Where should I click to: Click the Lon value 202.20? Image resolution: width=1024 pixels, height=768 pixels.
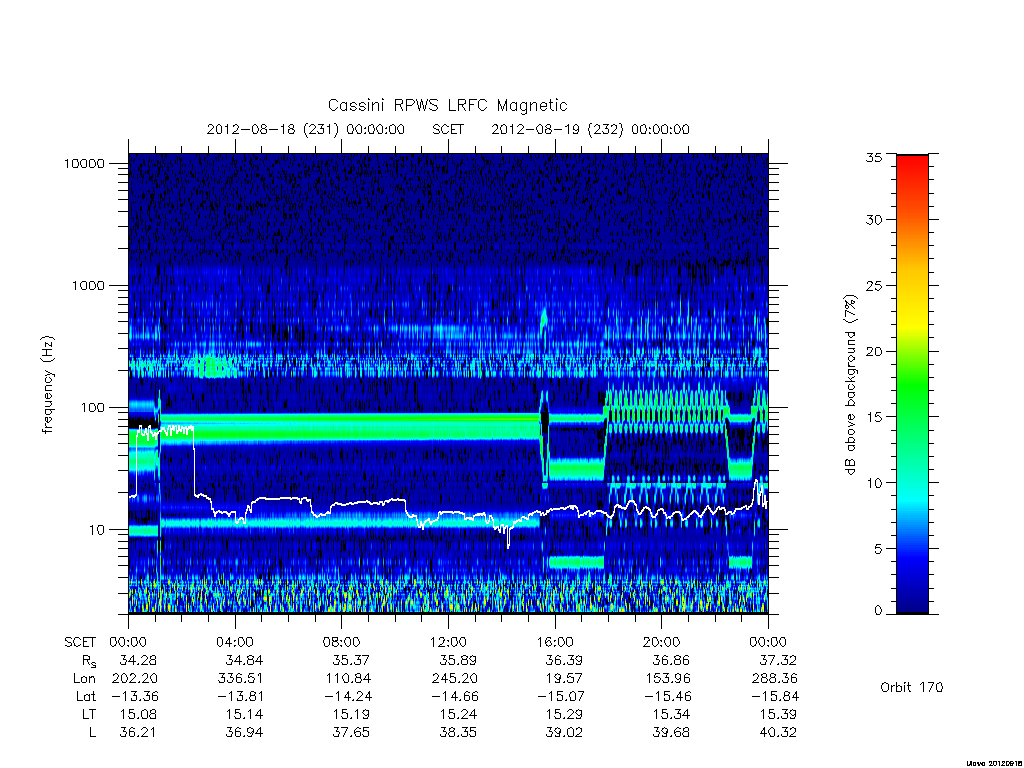(x=135, y=679)
